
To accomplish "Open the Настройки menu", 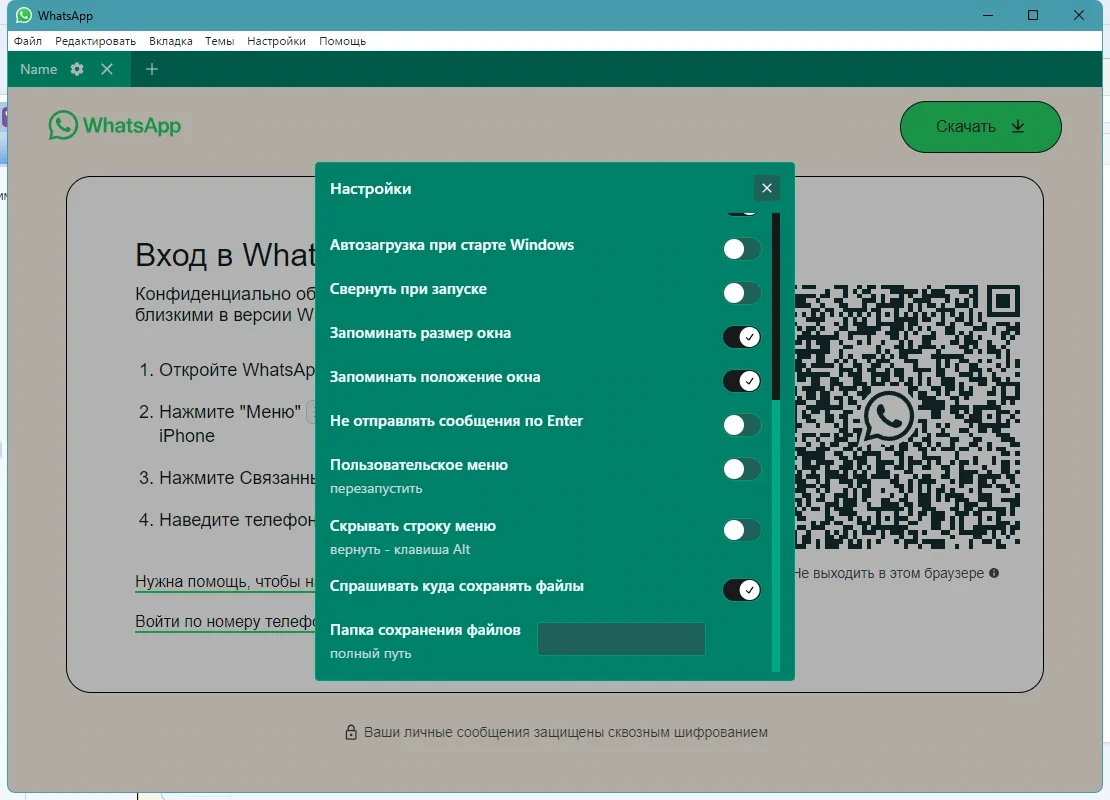I will click(276, 41).
